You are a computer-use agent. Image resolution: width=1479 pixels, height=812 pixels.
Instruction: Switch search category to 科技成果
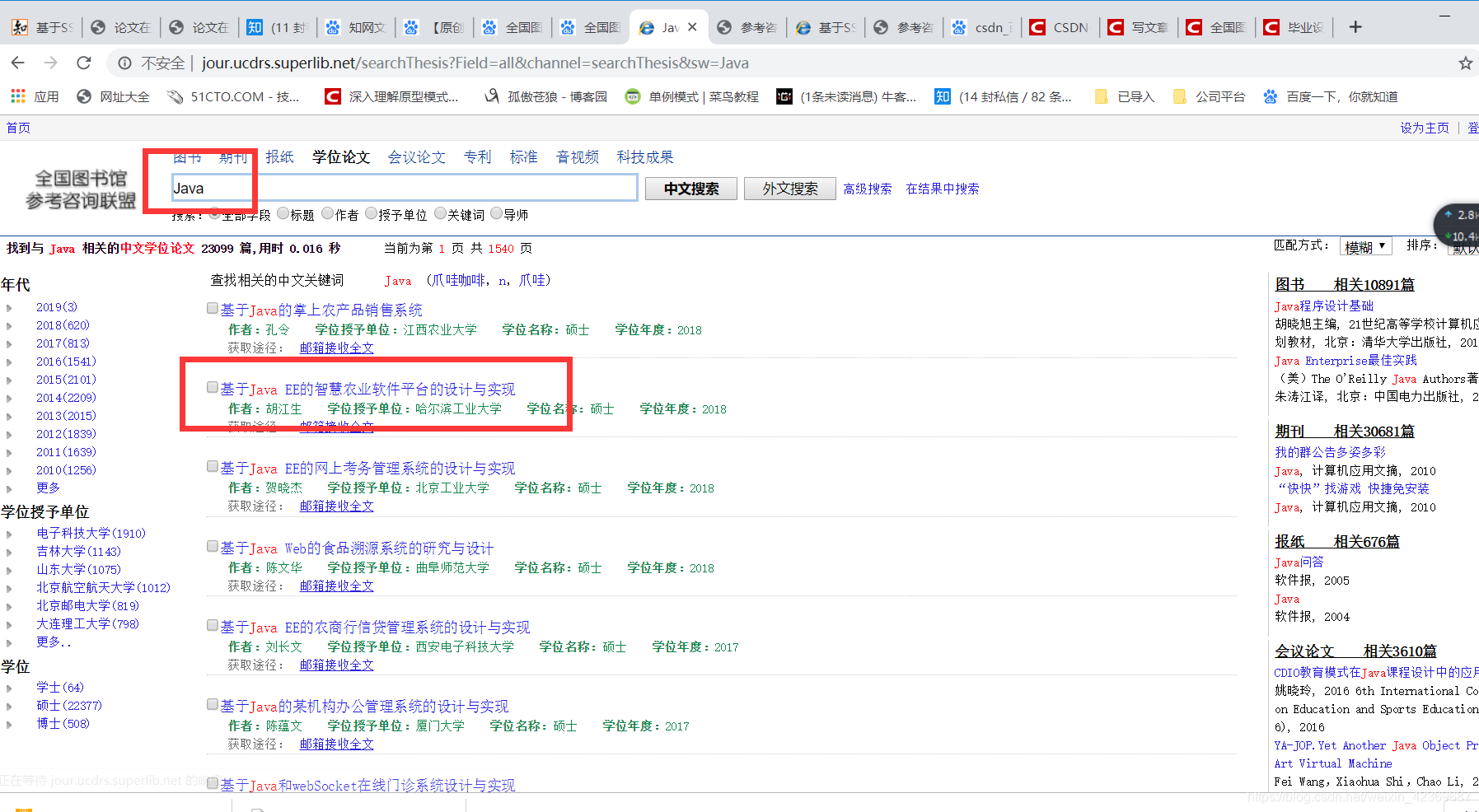(645, 156)
